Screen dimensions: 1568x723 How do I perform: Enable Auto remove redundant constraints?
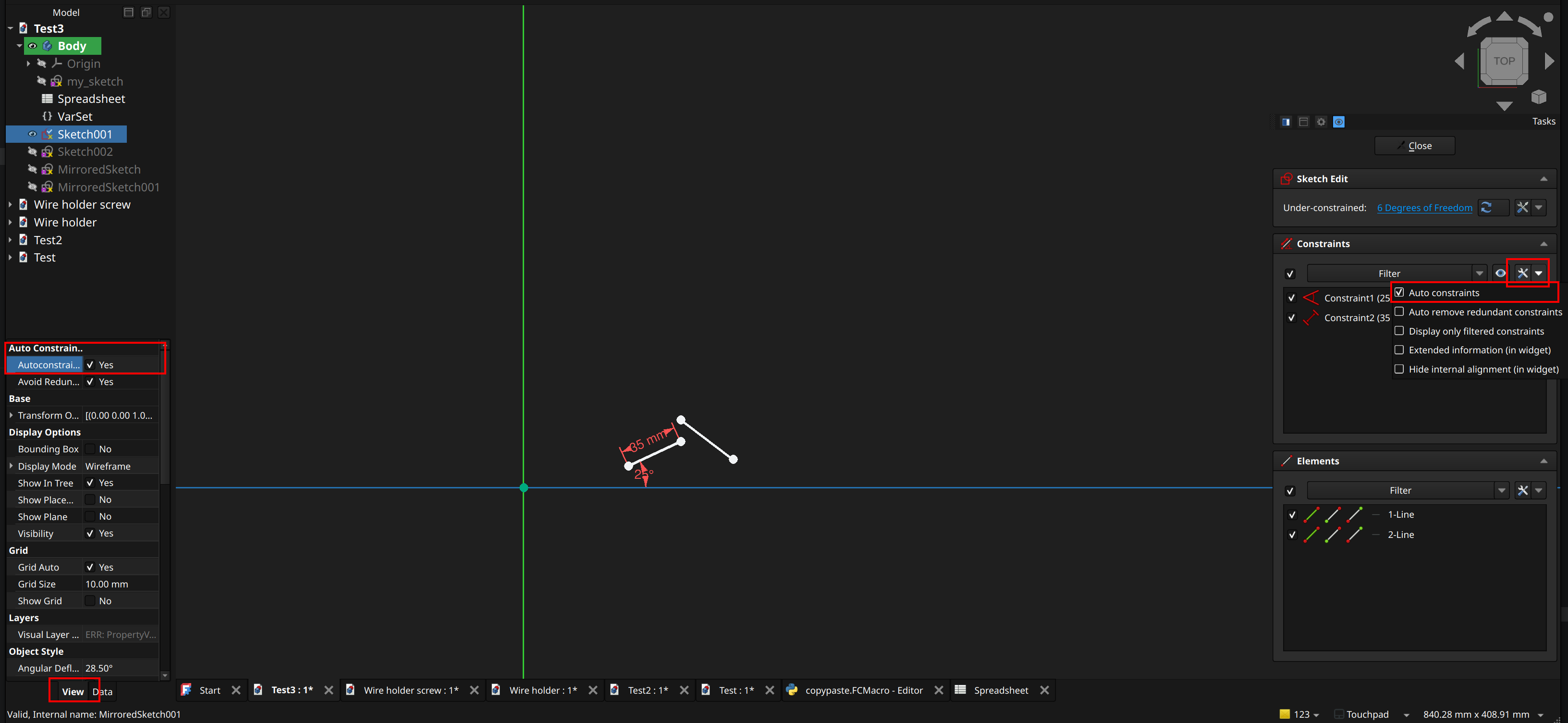pyautogui.click(x=1399, y=312)
